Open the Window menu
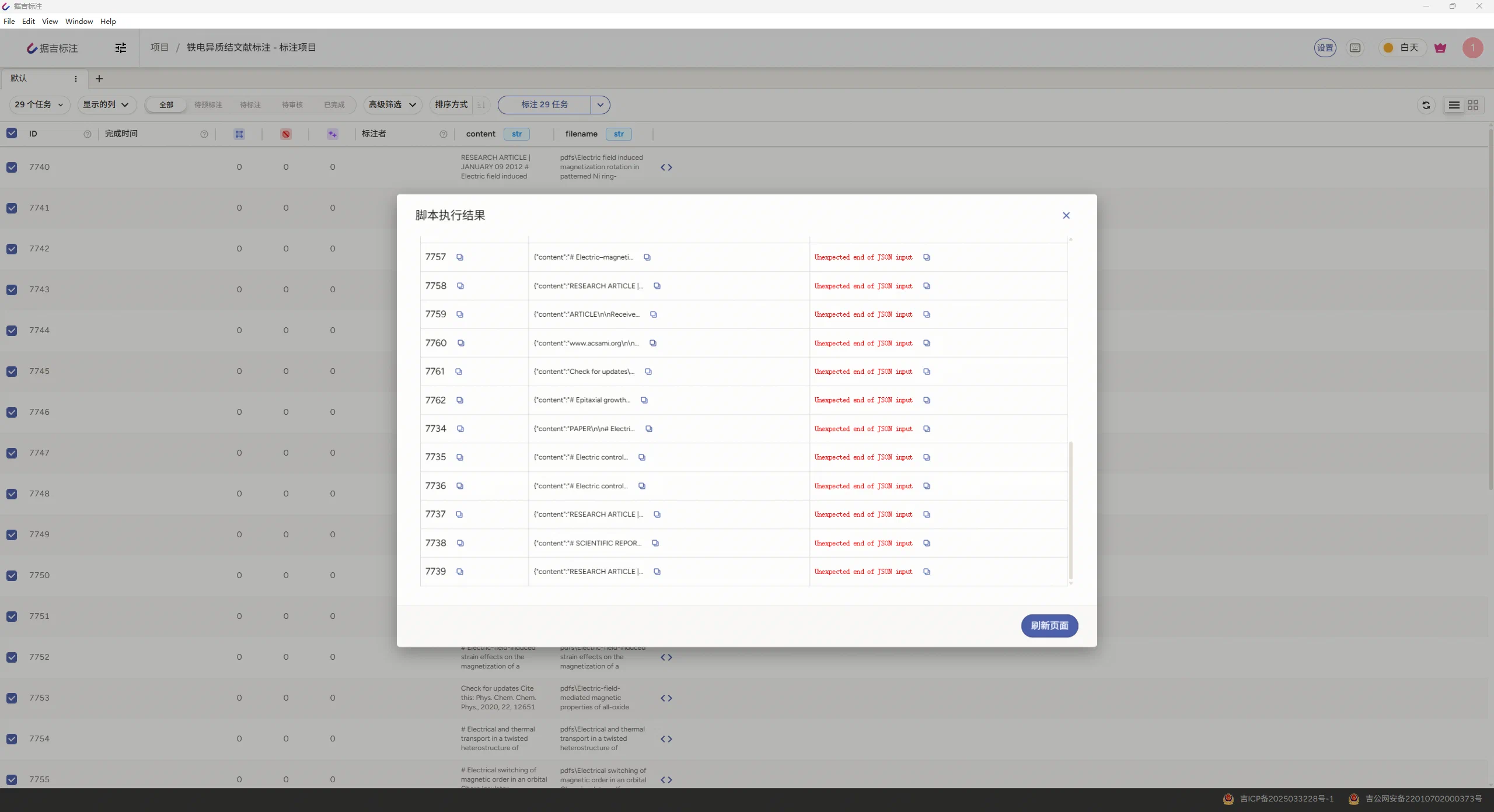This screenshot has height=812, width=1494. point(79,21)
